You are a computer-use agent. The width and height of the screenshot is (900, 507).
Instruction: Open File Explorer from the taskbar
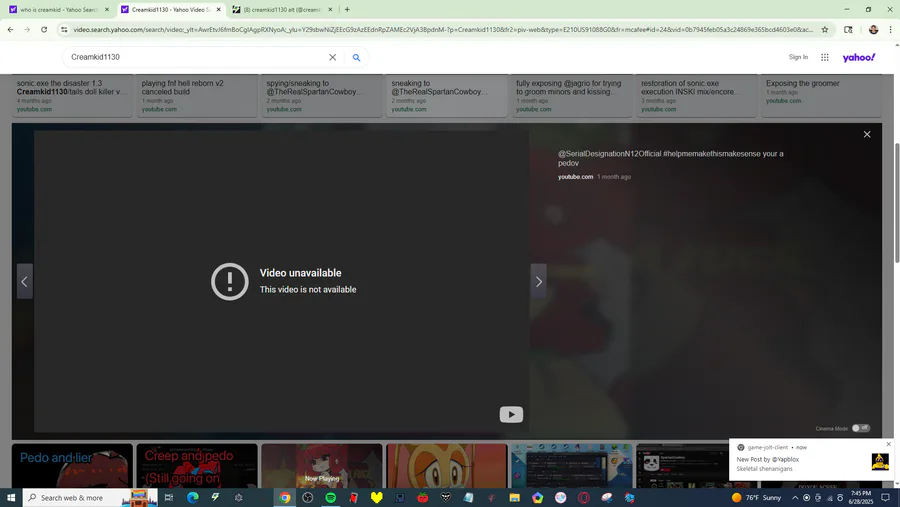[514, 498]
